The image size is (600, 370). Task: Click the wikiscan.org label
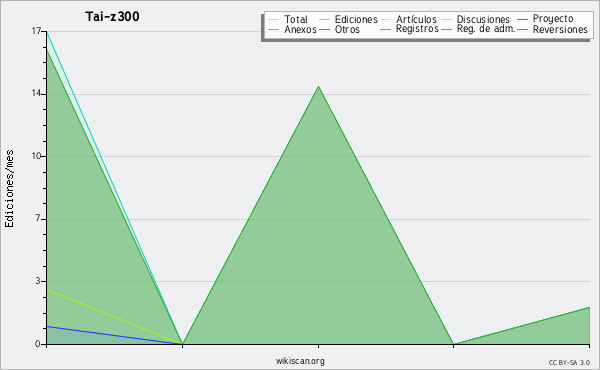point(300,361)
